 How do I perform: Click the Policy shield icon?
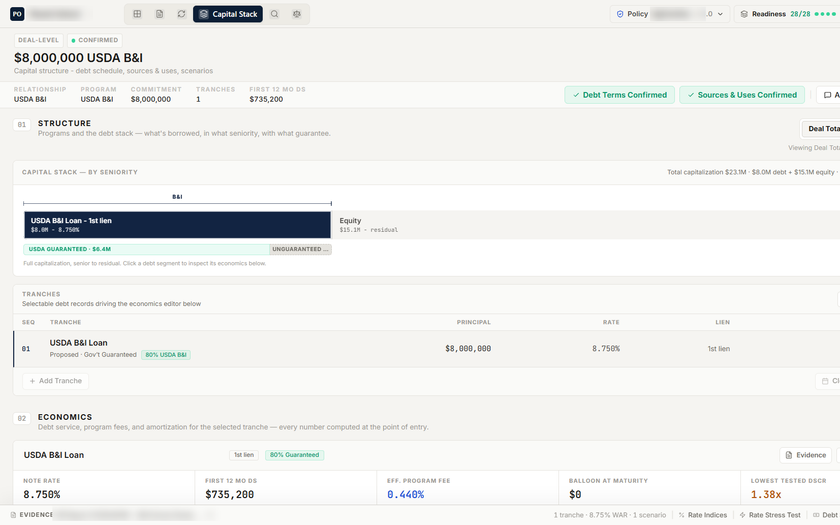(x=620, y=14)
